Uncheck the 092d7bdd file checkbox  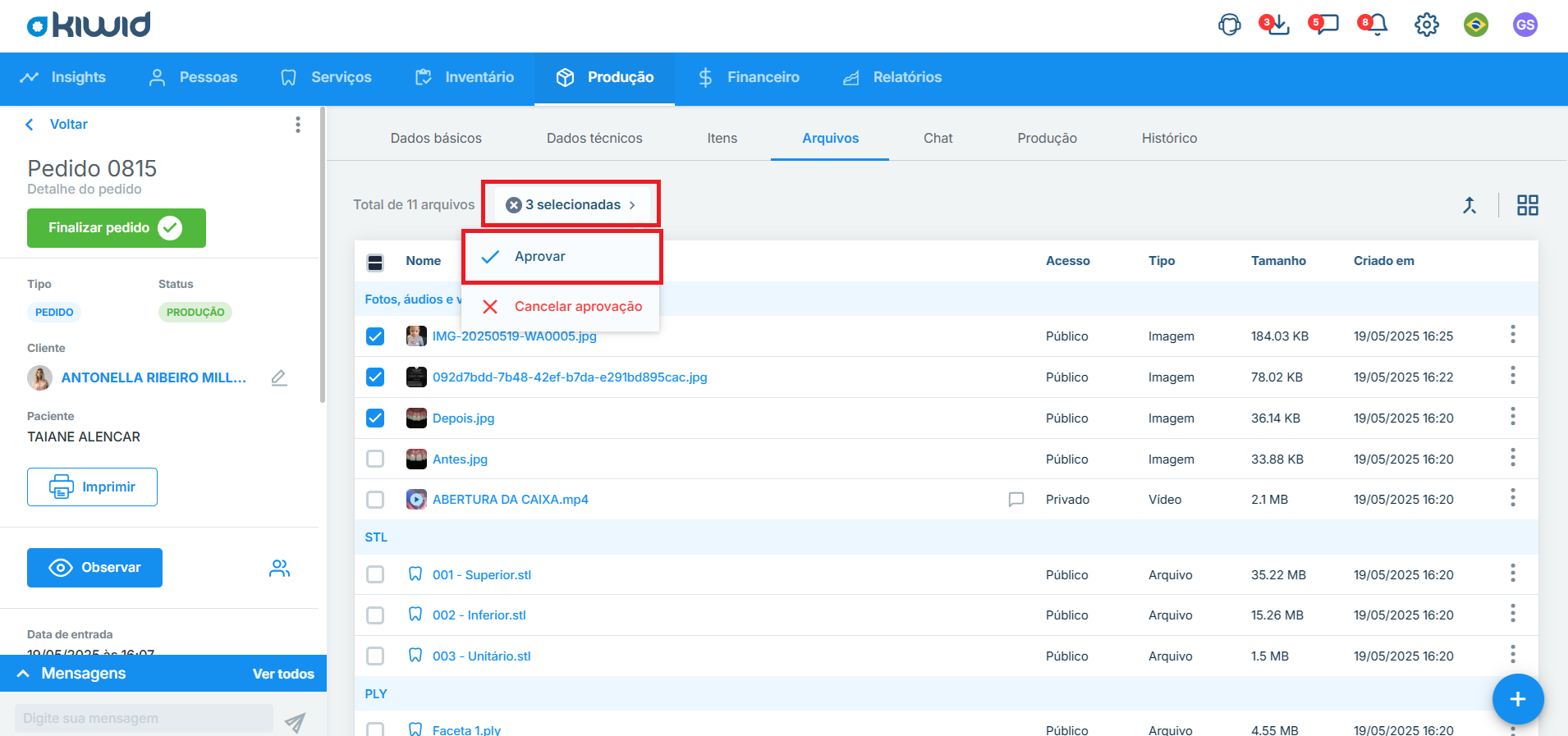[375, 377]
